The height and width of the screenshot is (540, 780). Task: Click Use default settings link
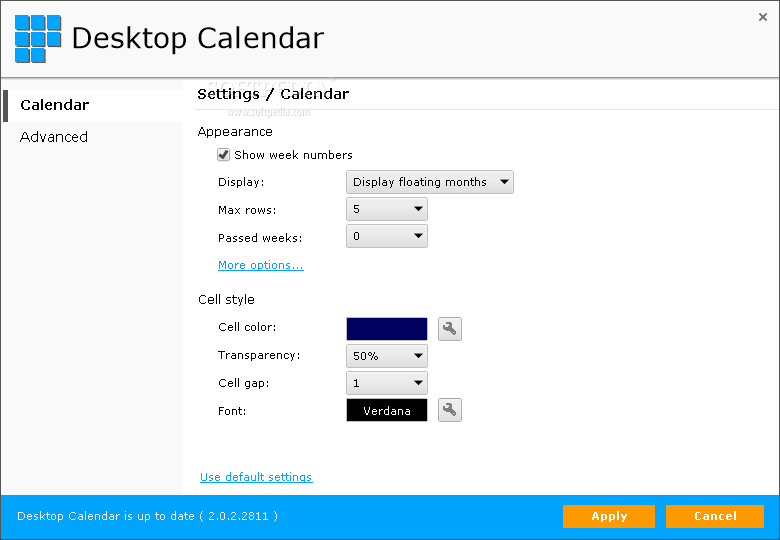coord(256,477)
